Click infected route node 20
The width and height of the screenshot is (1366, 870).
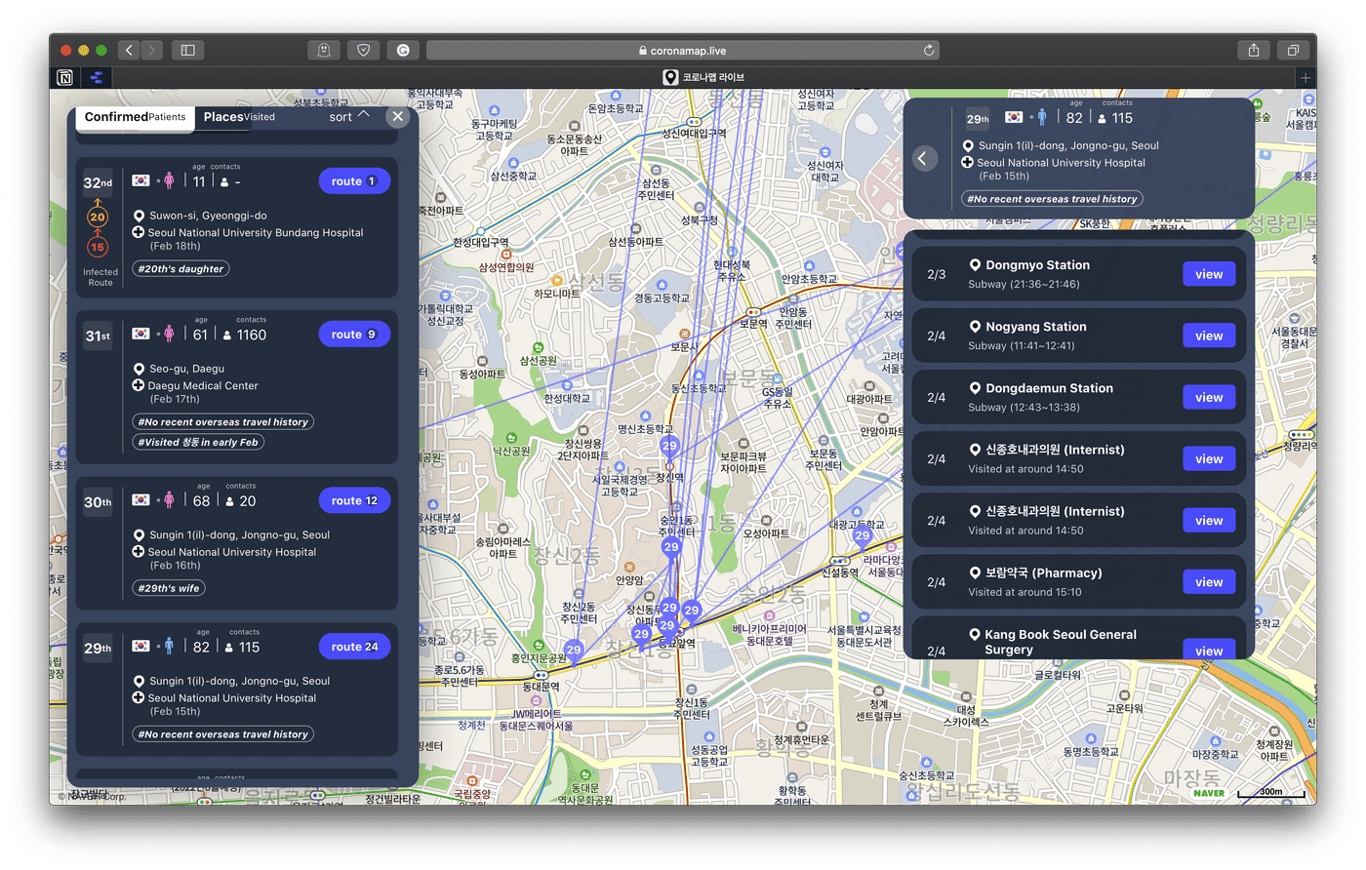97,217
